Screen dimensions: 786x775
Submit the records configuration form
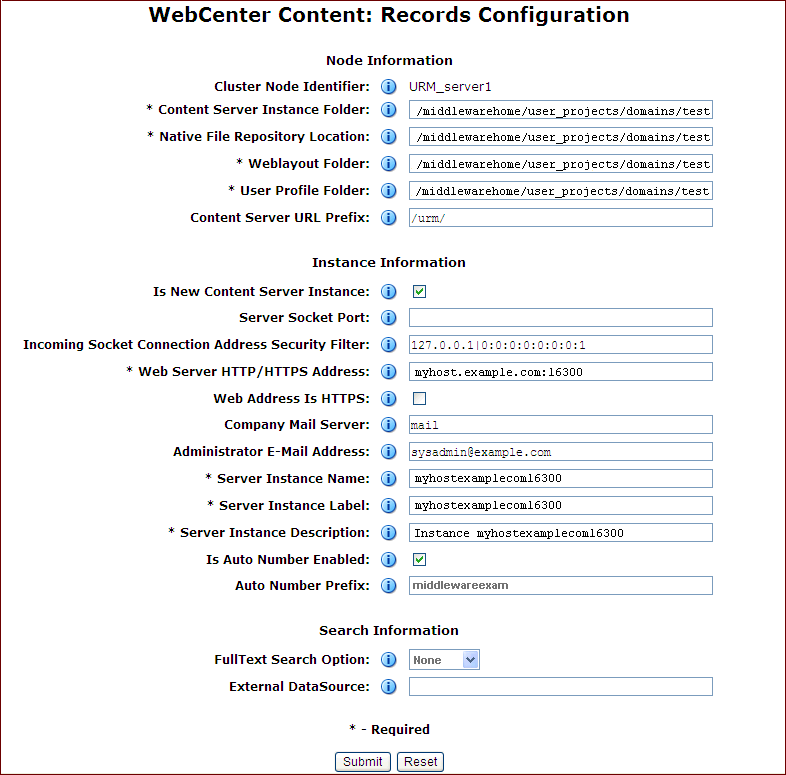[362, 762]
